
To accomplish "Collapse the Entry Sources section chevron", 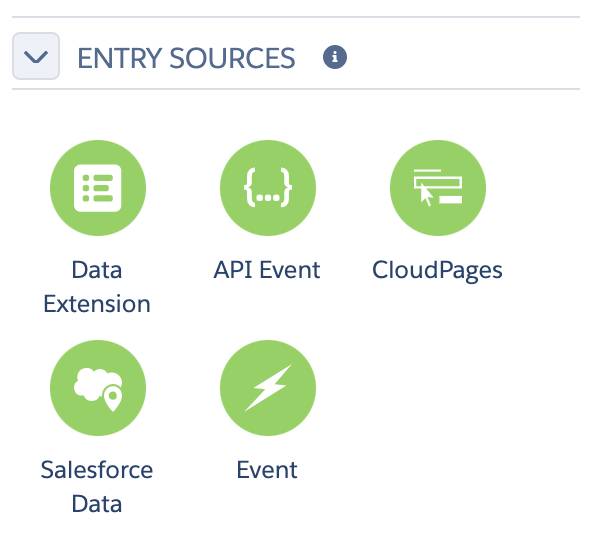I will point(36,56).
